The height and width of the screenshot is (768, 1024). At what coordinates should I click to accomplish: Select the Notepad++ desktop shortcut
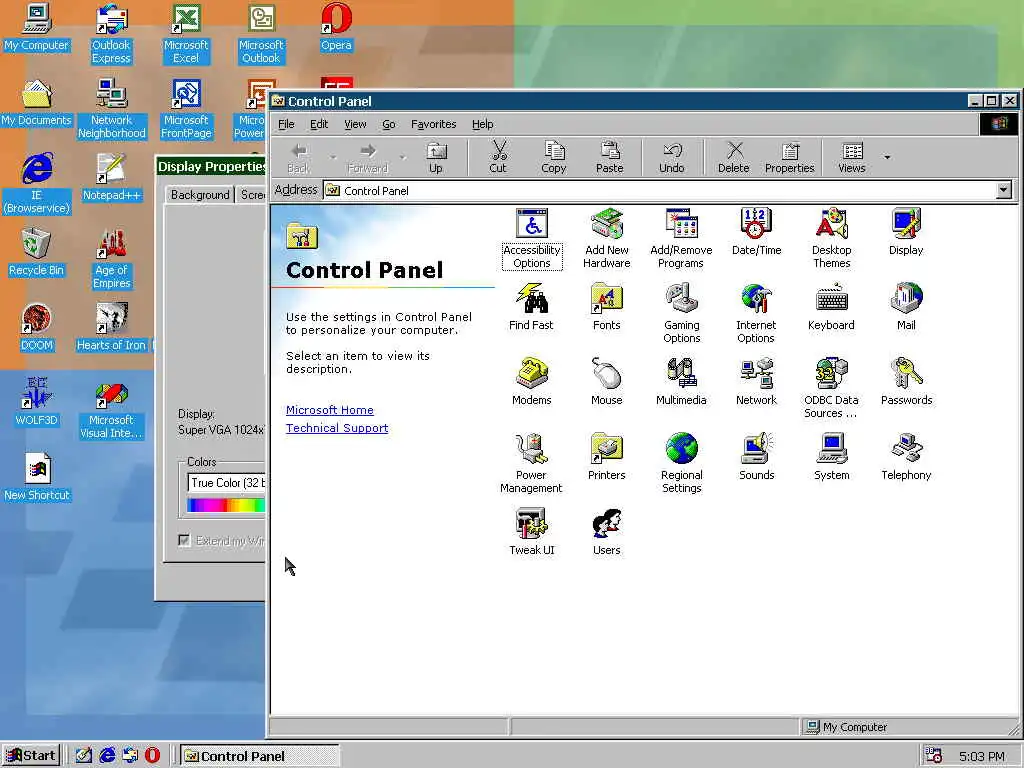tap(112, 177)
